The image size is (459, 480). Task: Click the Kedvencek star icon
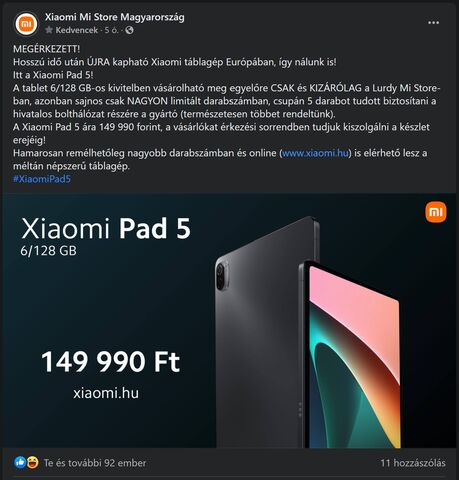point(49,30)
